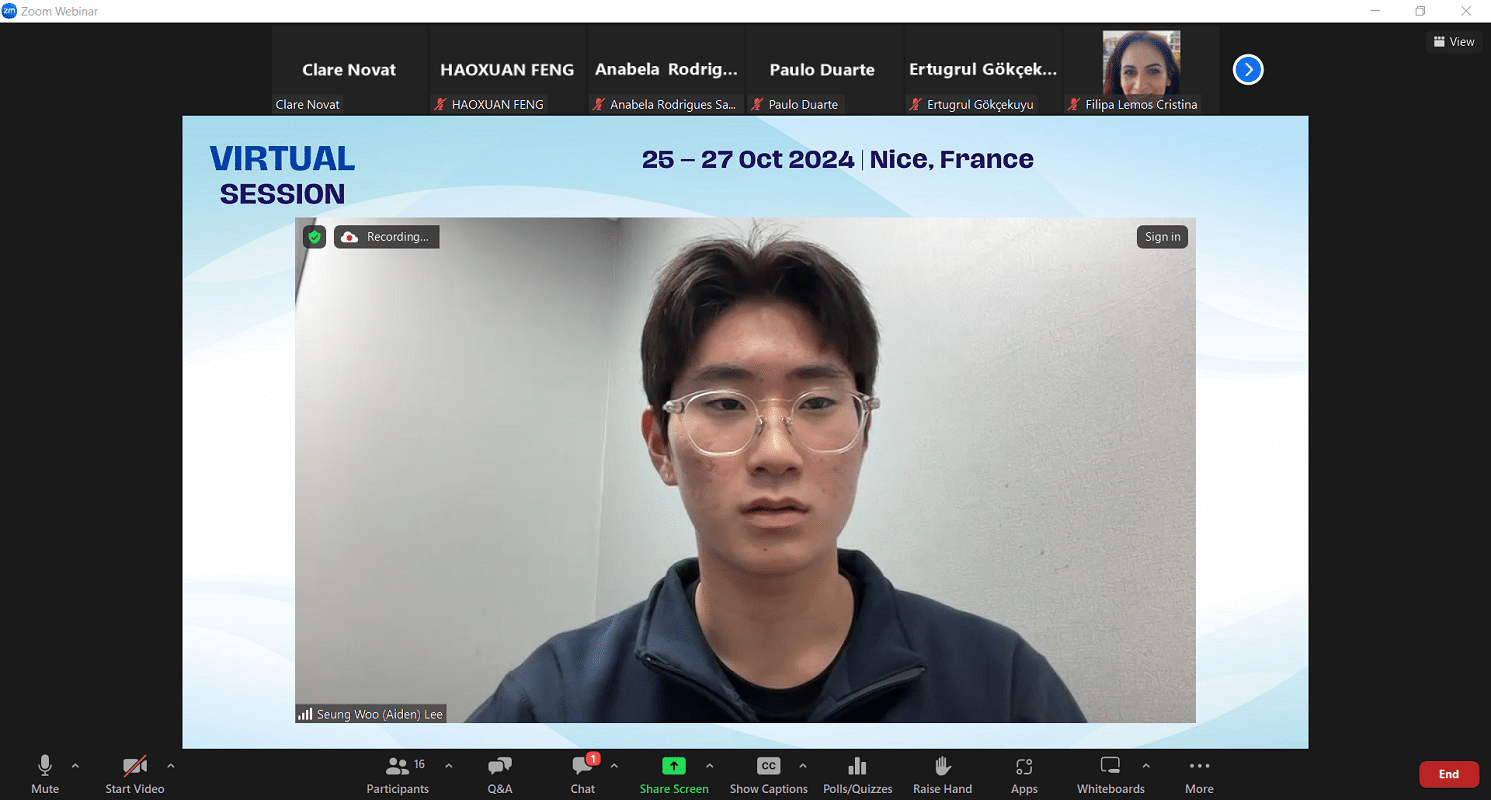Viewport: 1491px width, 800px height.
Task: Start Video with the camera toggle
Action: pos(135,774)
